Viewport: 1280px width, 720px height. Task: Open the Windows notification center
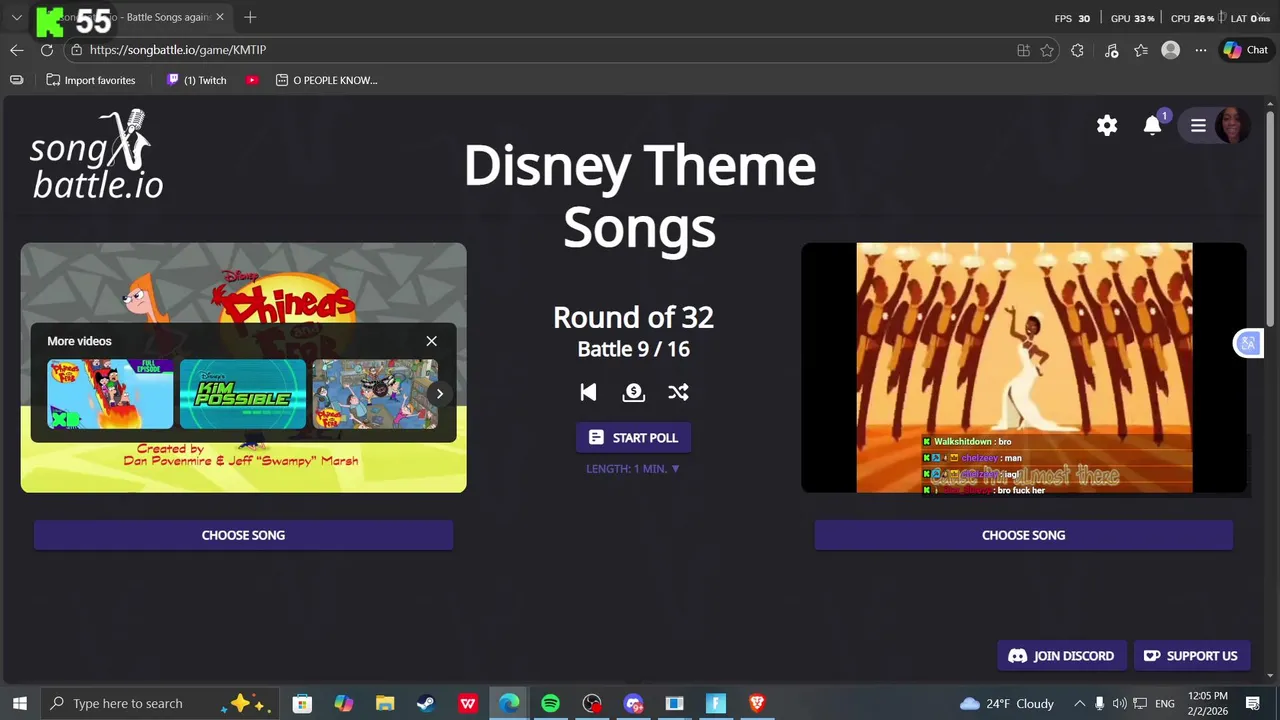point(1252,704)
